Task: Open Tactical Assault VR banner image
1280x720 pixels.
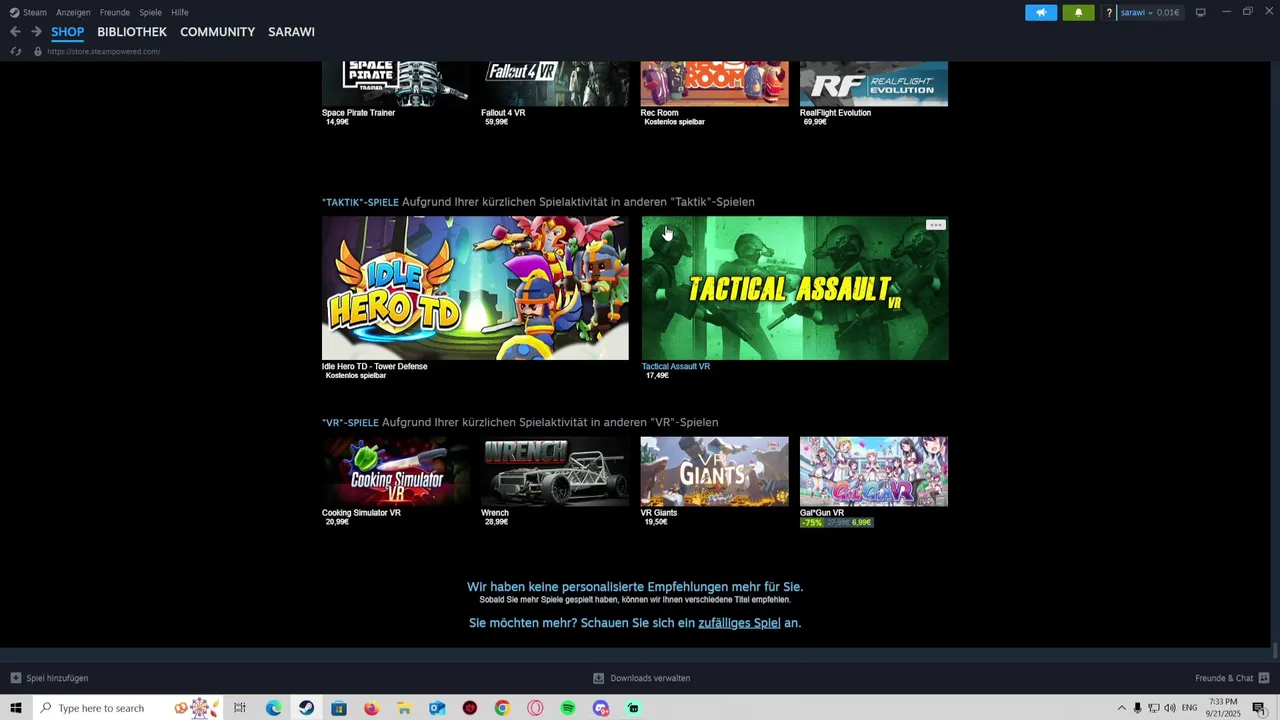Action: coord(795,288)
